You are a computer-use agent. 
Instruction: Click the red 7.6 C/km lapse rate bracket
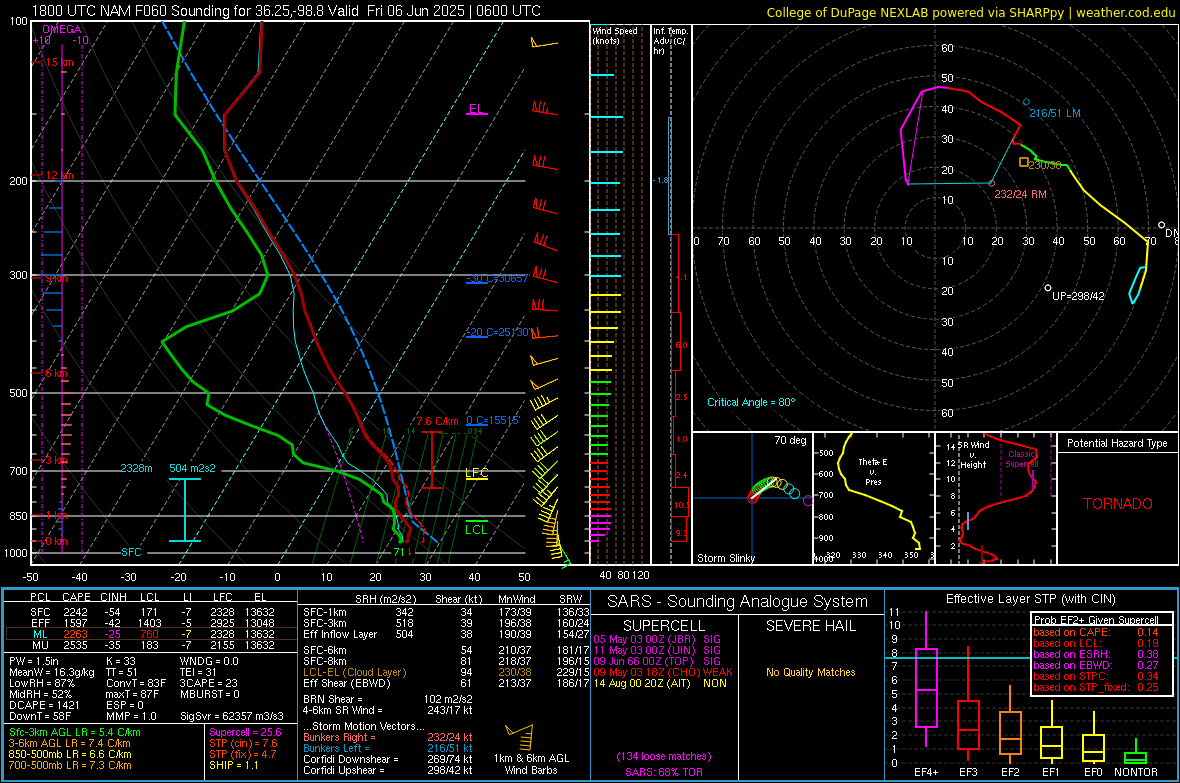click(x=431, y=460)
